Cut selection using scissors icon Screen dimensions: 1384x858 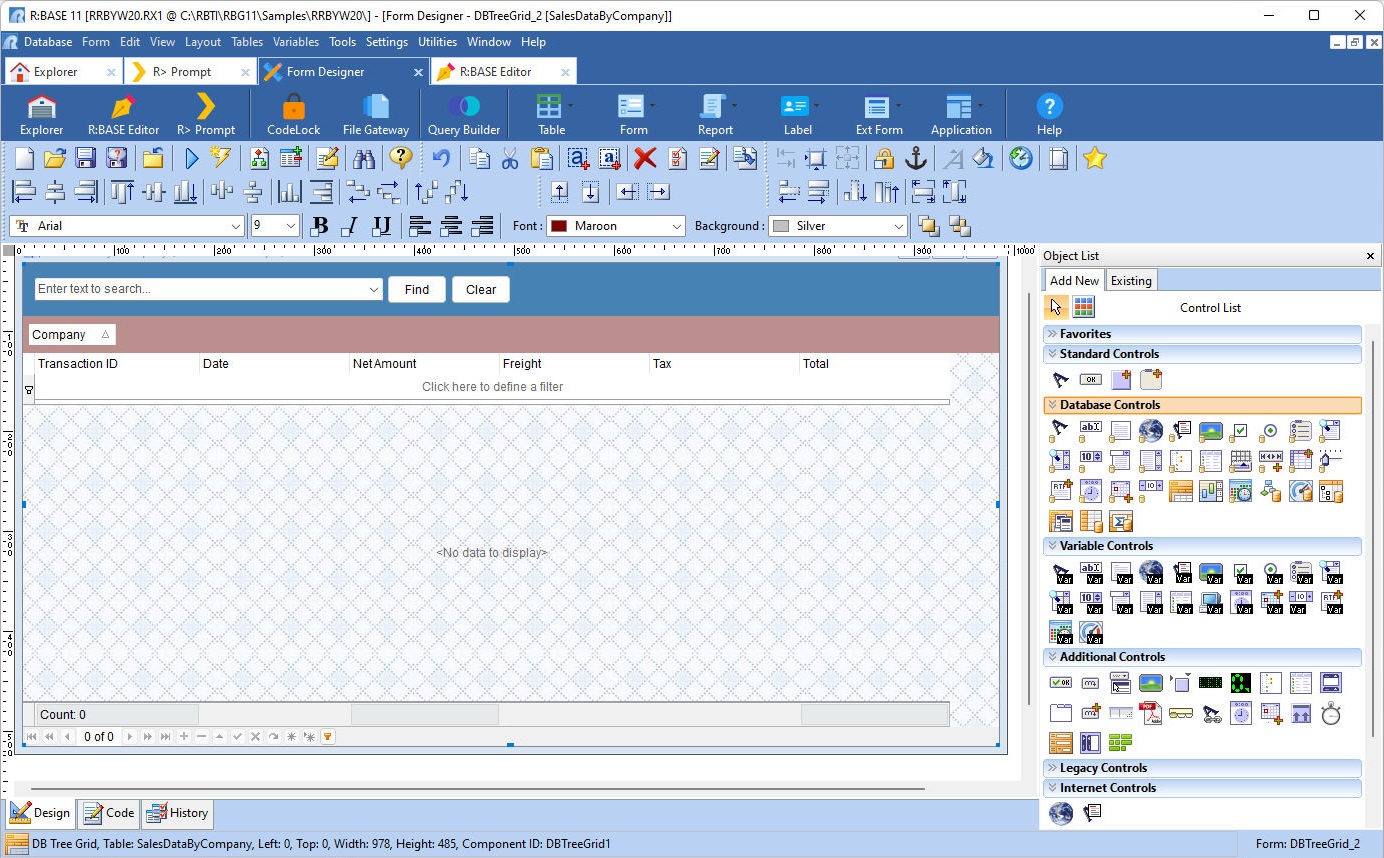tap(510, 158)
